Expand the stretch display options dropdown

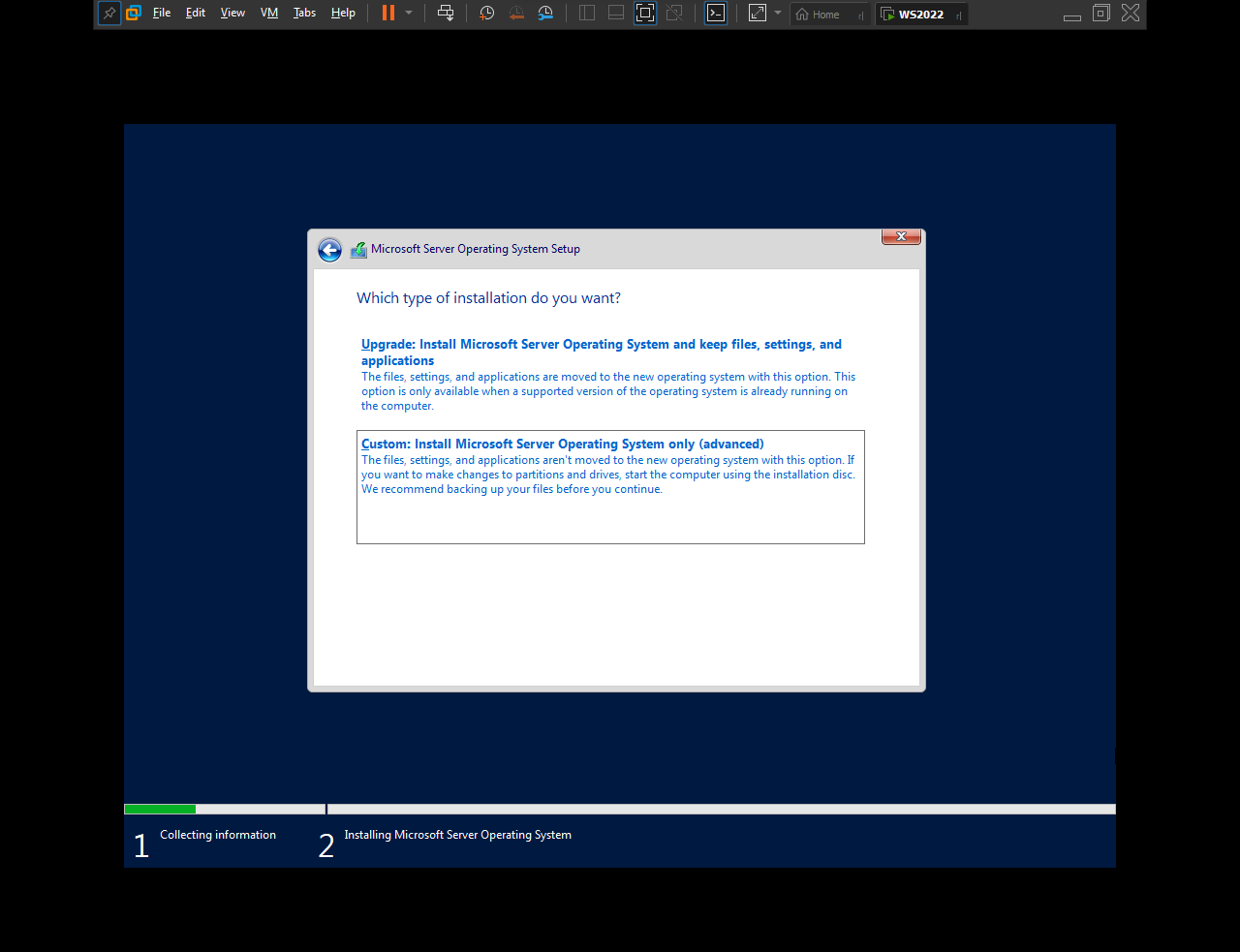[x=778, y=14]
